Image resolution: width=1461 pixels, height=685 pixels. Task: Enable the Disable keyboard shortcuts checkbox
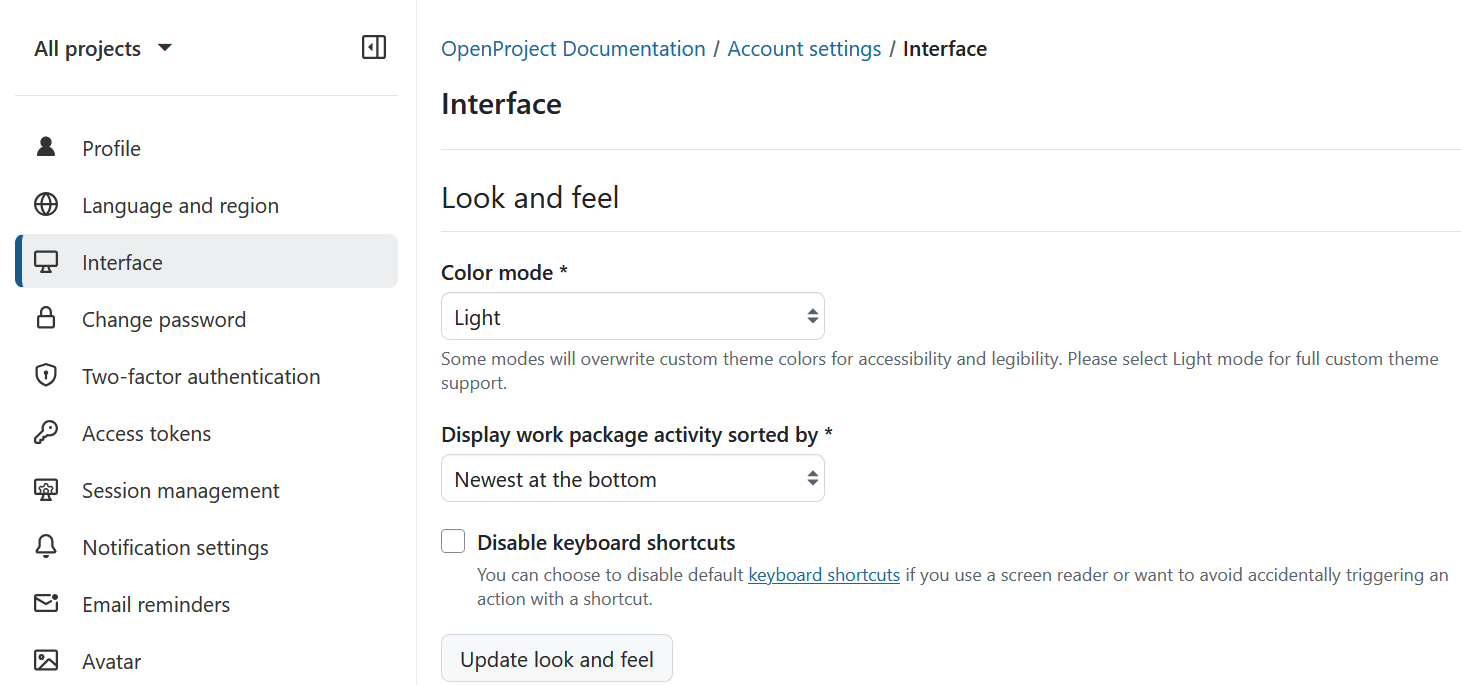click(x=452, y=540)
